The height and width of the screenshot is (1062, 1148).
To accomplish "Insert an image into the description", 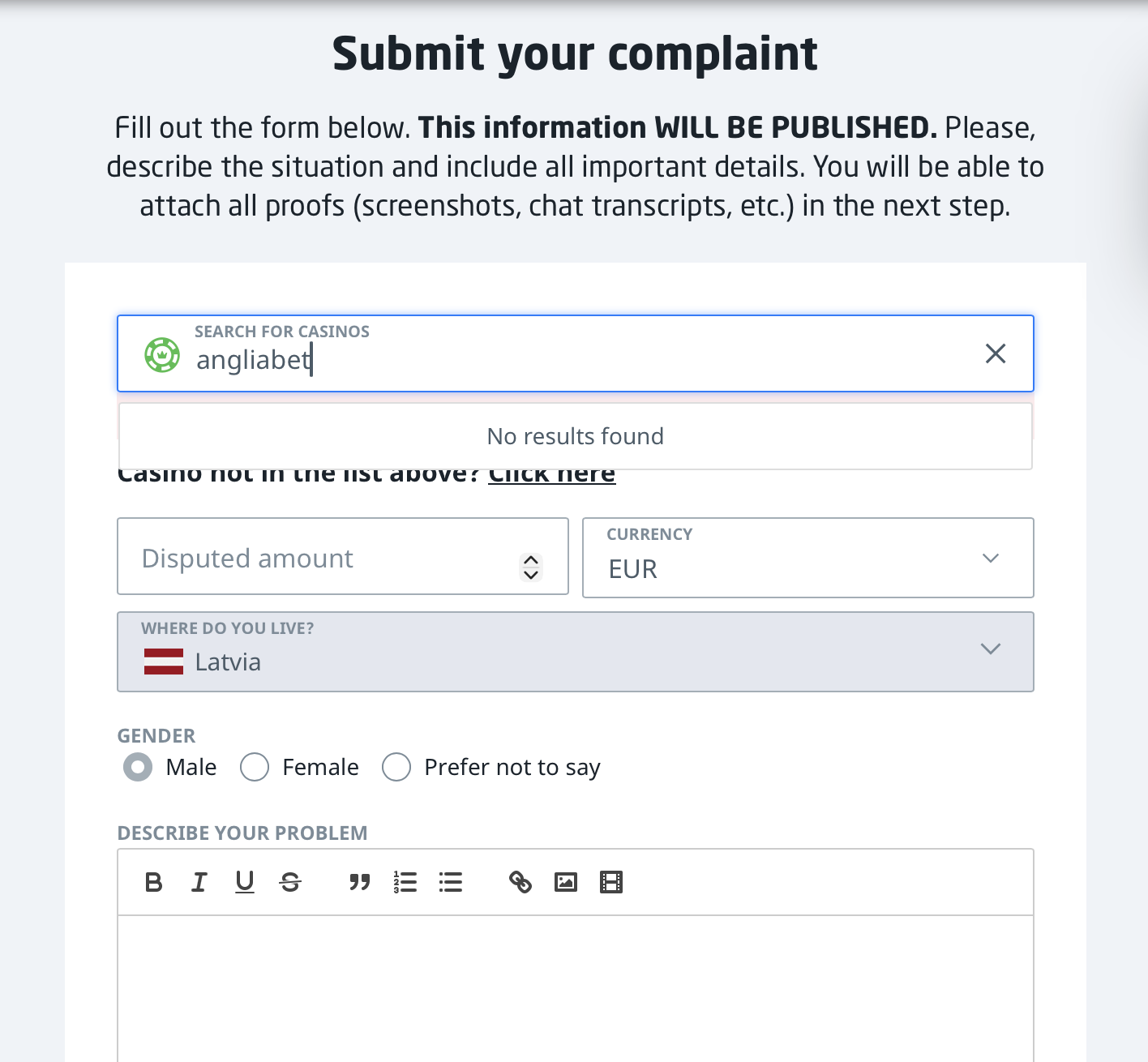I will coord(566,882).
